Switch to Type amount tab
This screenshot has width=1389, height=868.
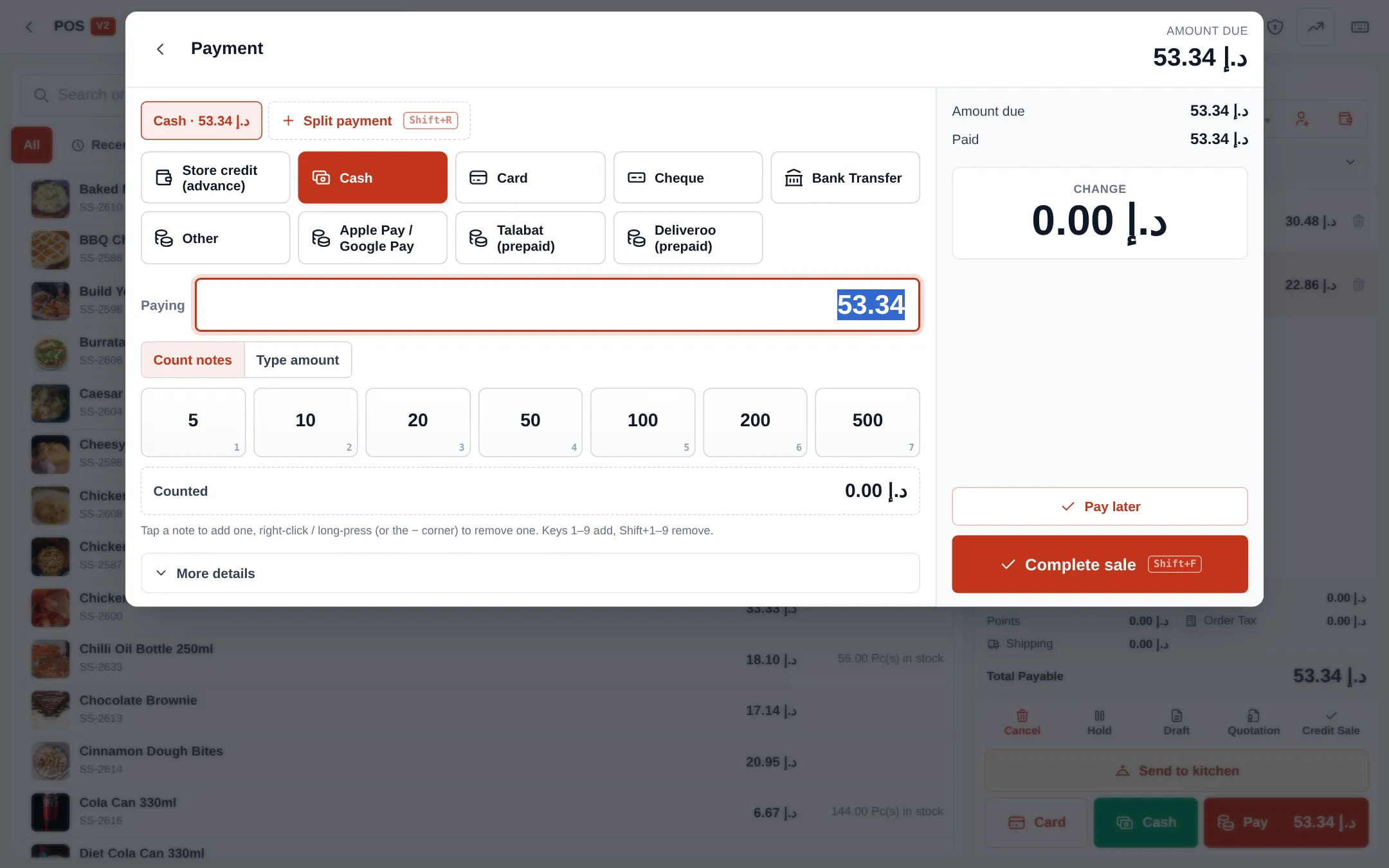tap(298, 360)
